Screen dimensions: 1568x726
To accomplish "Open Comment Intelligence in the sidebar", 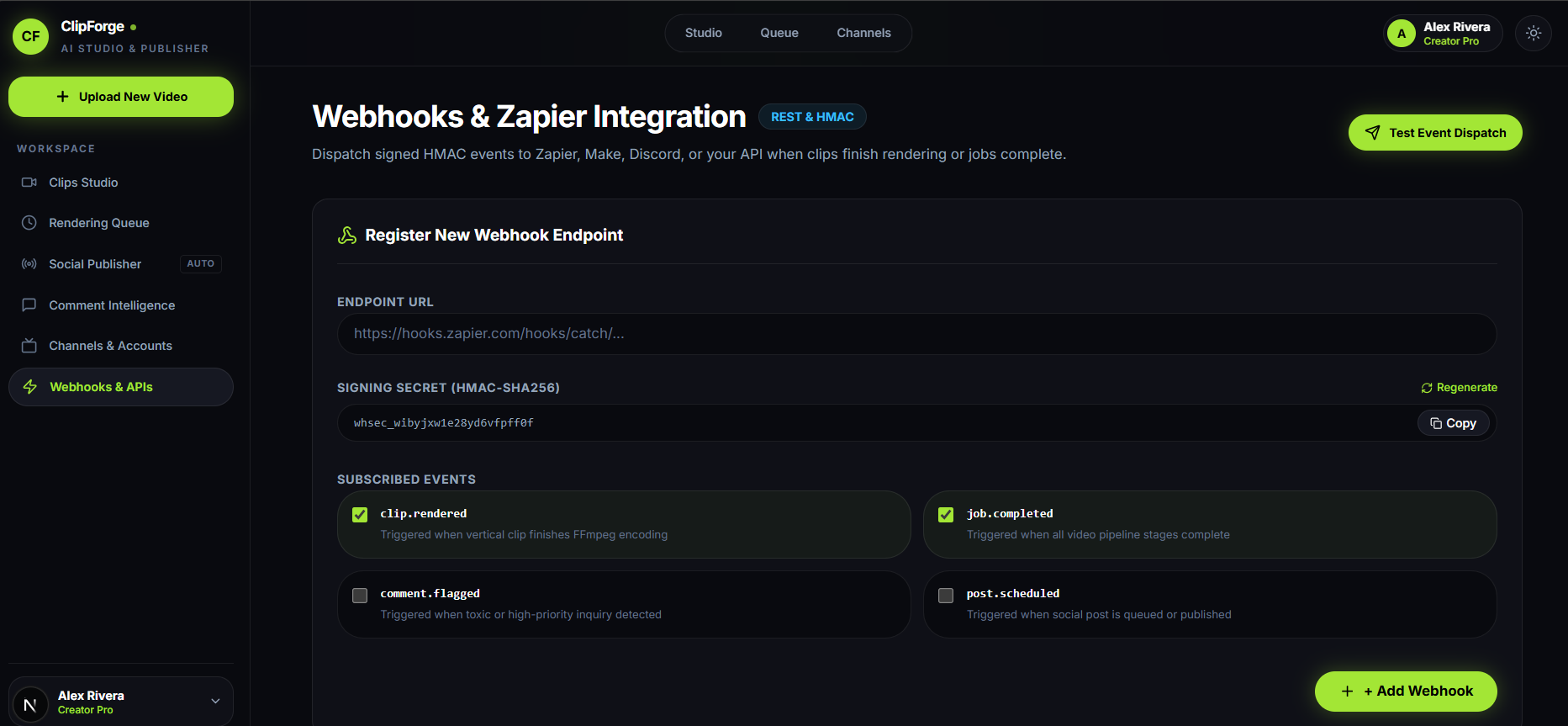I will click(121, 305).
